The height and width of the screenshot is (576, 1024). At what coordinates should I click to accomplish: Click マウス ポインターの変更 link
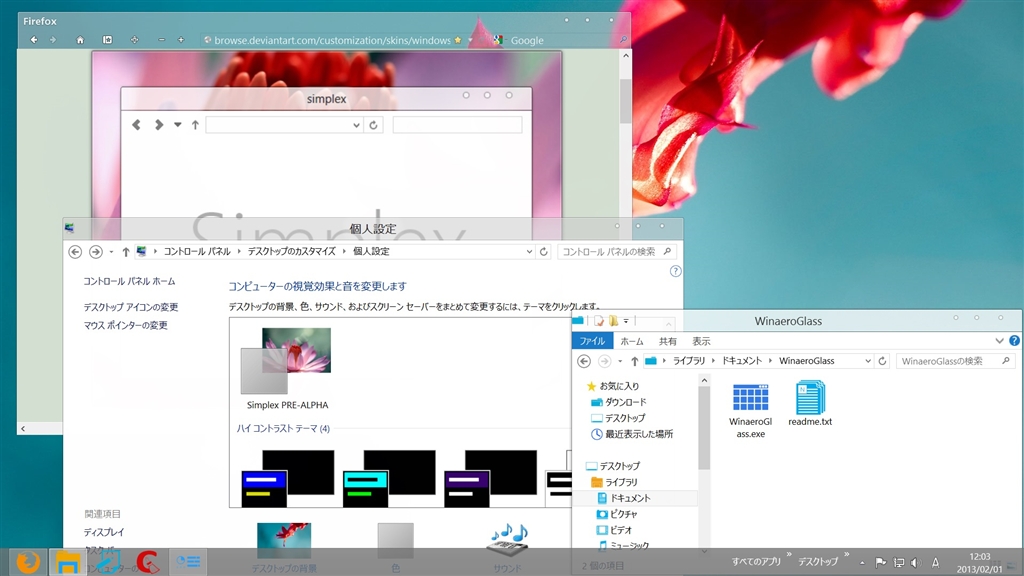125,325
